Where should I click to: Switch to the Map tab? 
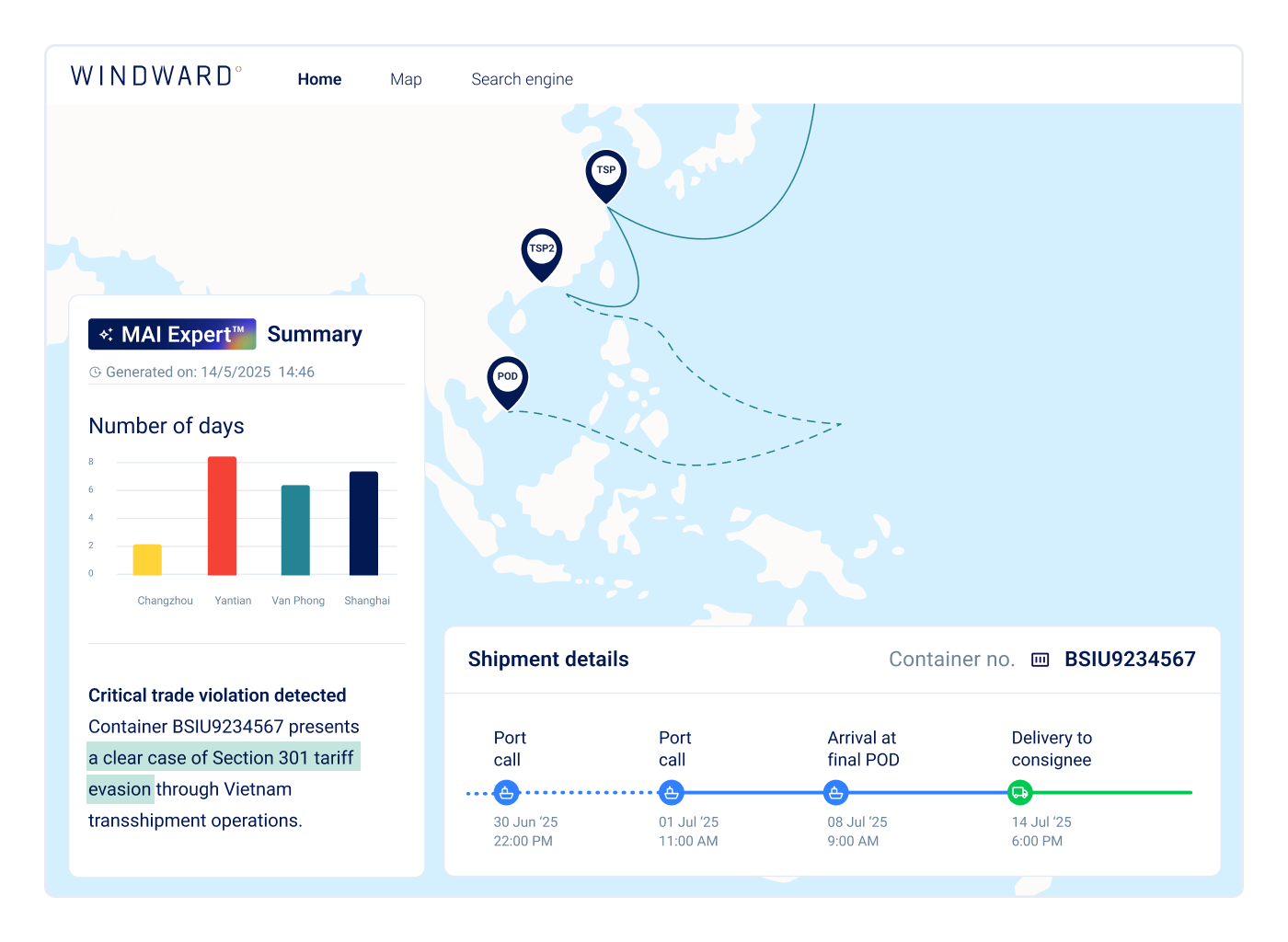[x=406, y=79]
